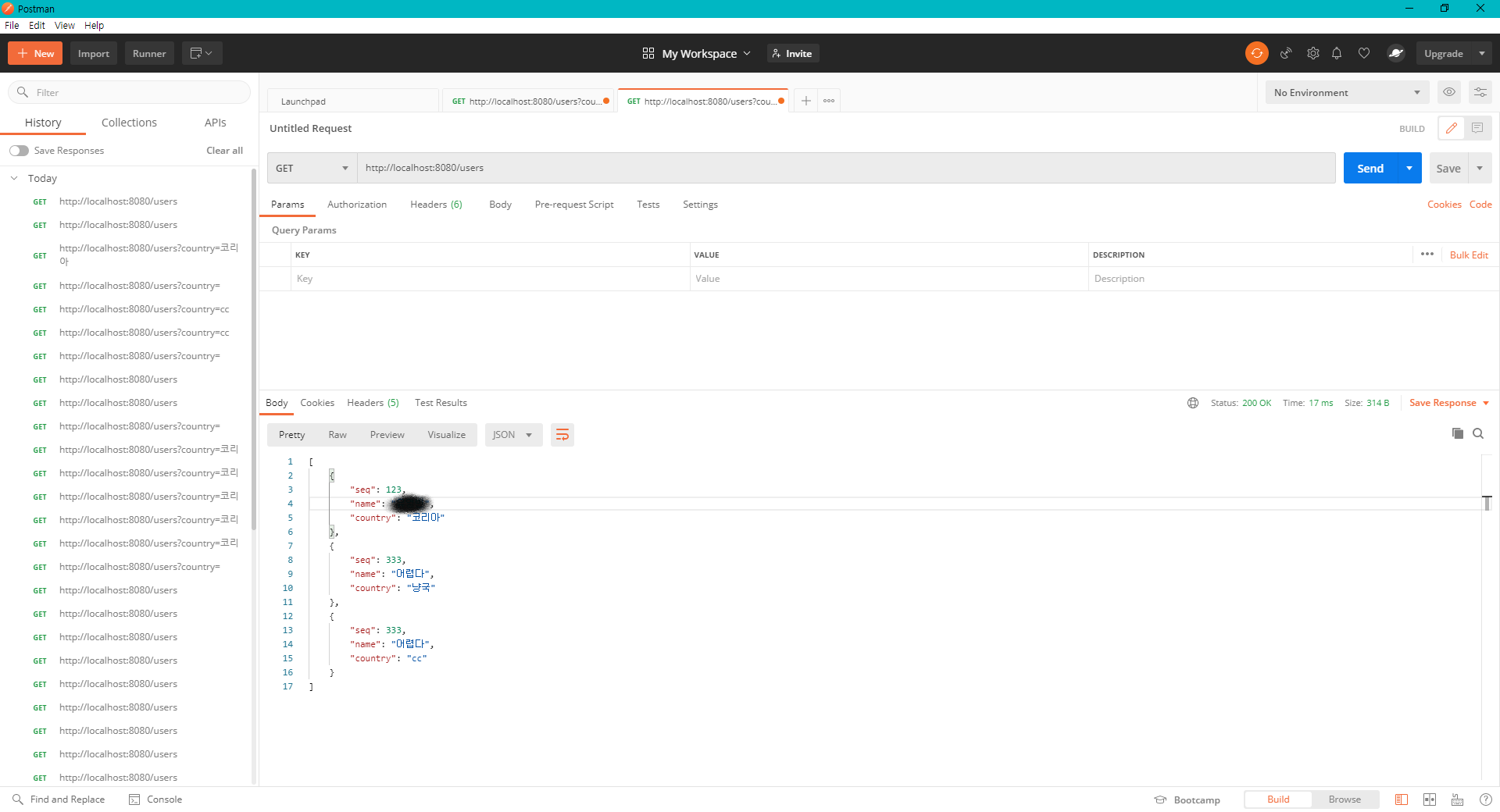1500x812 pixels.
Task: Open the Send button dropdown arrow
Action: point(1409,168)
